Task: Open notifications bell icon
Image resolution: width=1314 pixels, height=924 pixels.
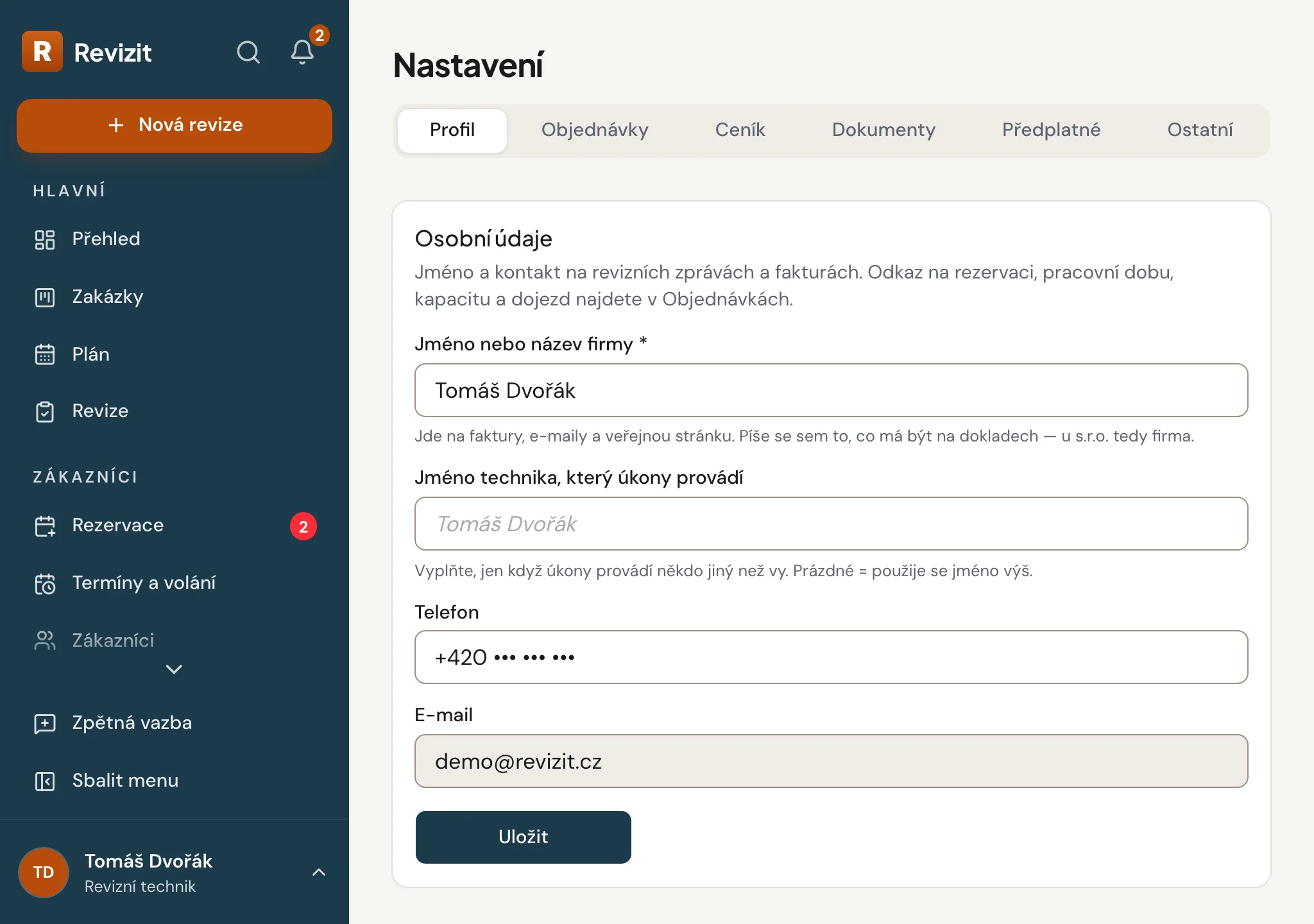Action: tap(302, 52)
